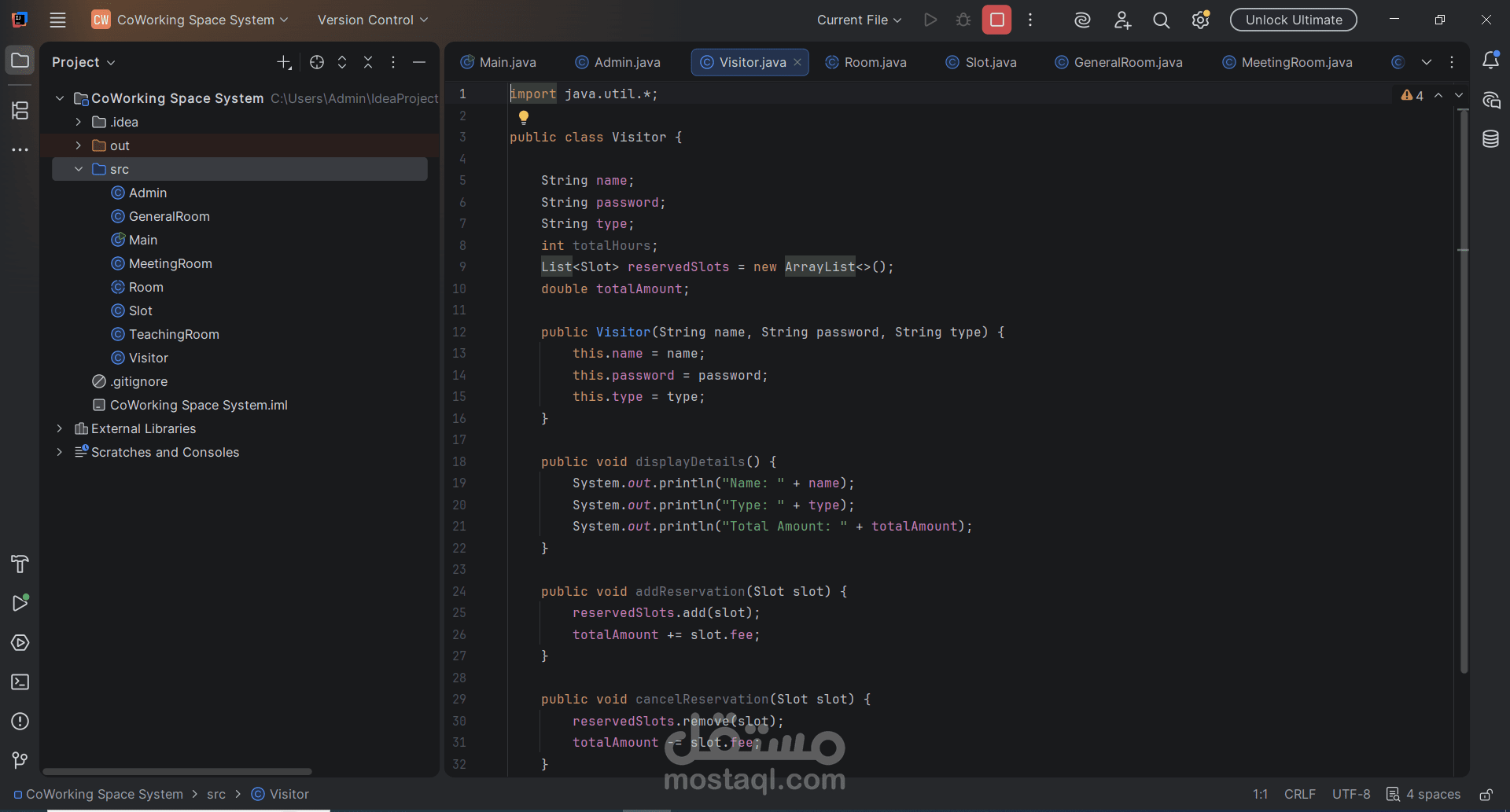Select opened file in Project tree
This screenshot has height=812, width=1510.
pyautogui.click(x=317, y=62)
